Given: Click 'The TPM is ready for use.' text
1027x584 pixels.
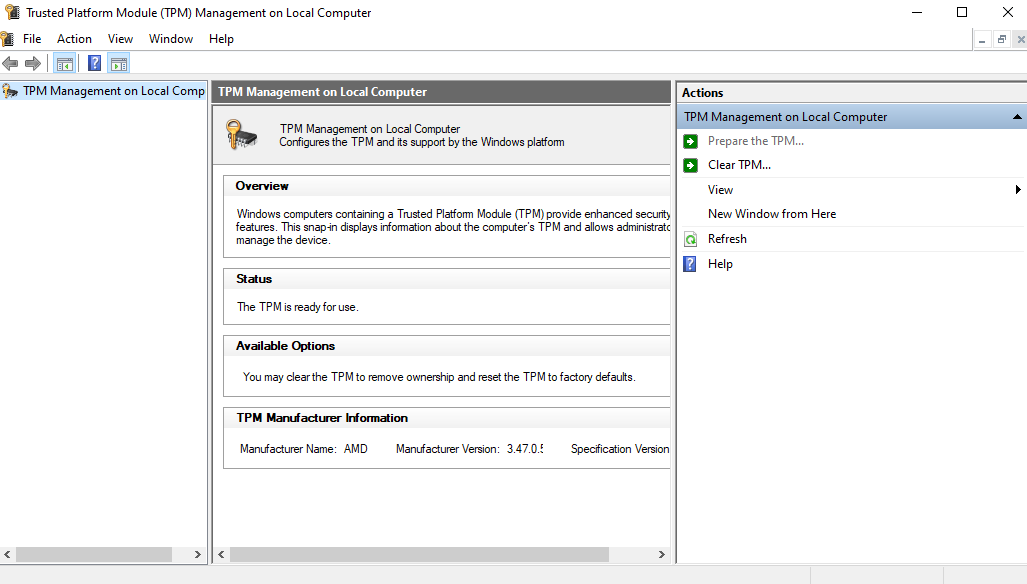Looking at the screenshot, I should [297, 307].
